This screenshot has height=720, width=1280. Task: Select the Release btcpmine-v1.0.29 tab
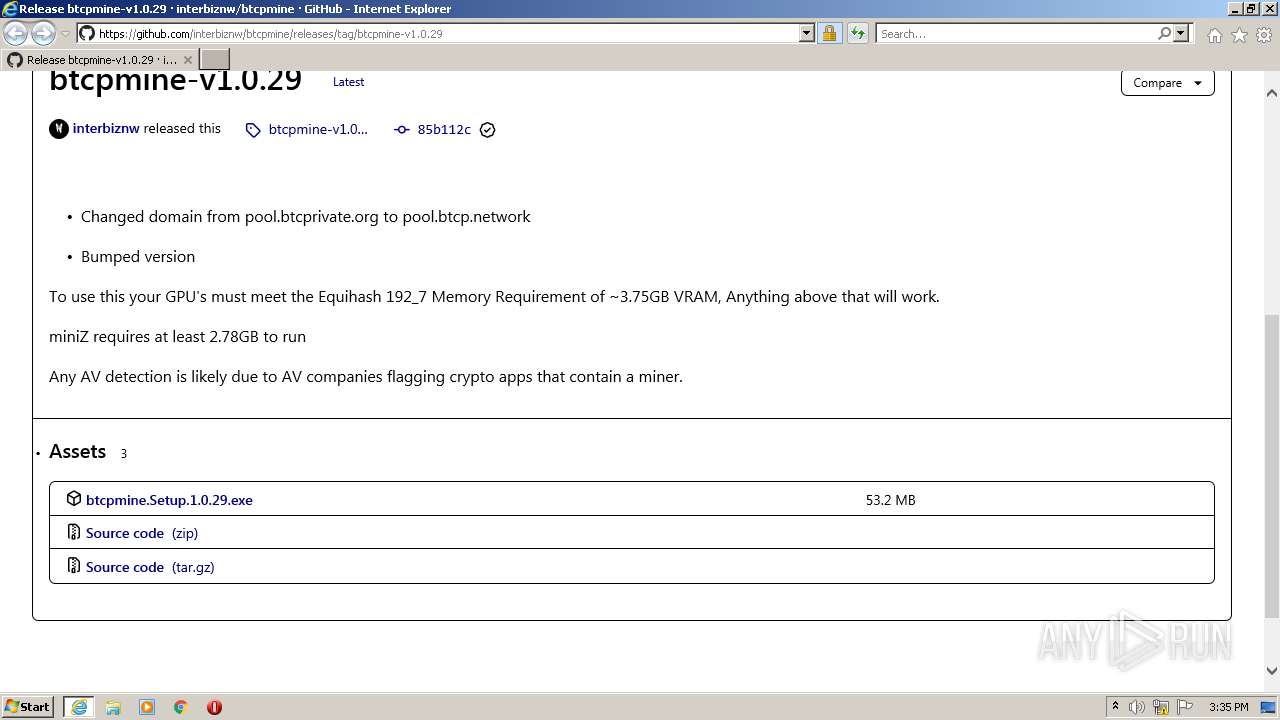click(100, 60)
